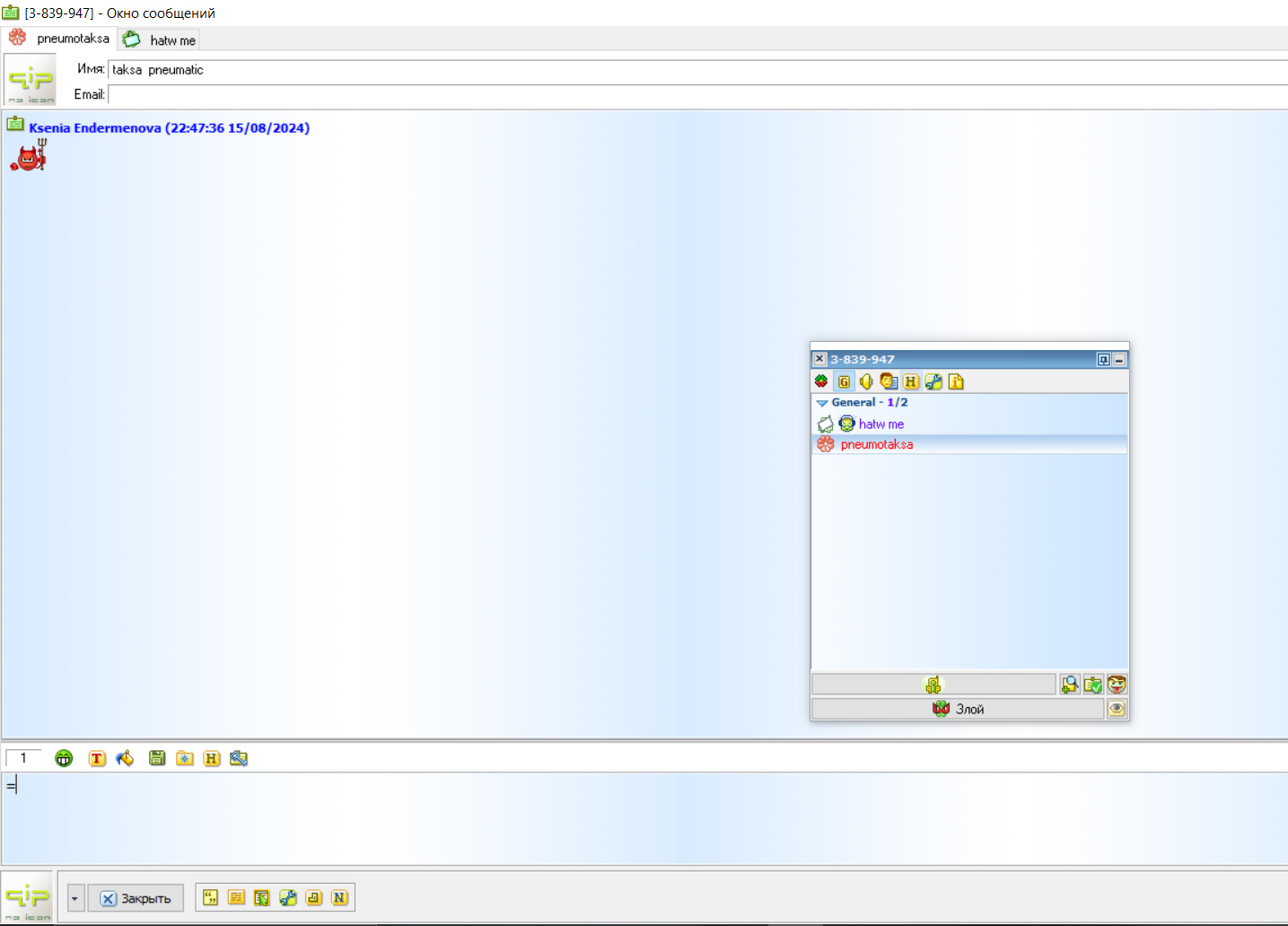Click the Ksenia Endermenova message header
The image size is (1288, 926).
coord(169,128)
